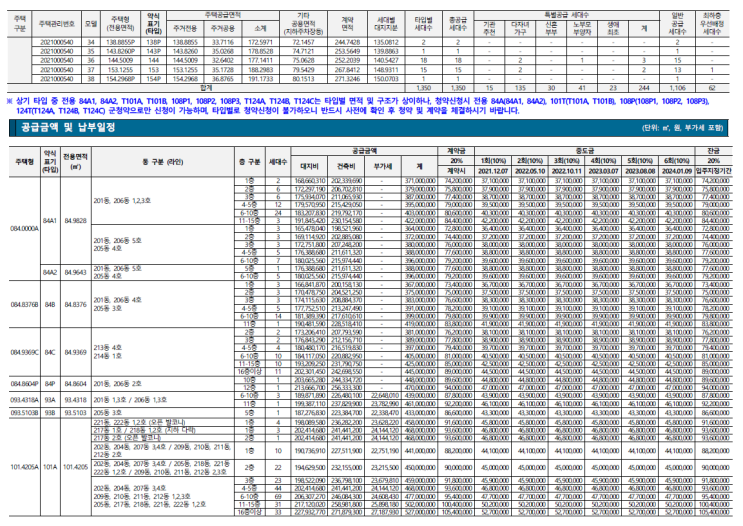Click the housing type cell '084.9369C'
The width and height of the screenshot is (743, 526).
[x=25, y=352]
